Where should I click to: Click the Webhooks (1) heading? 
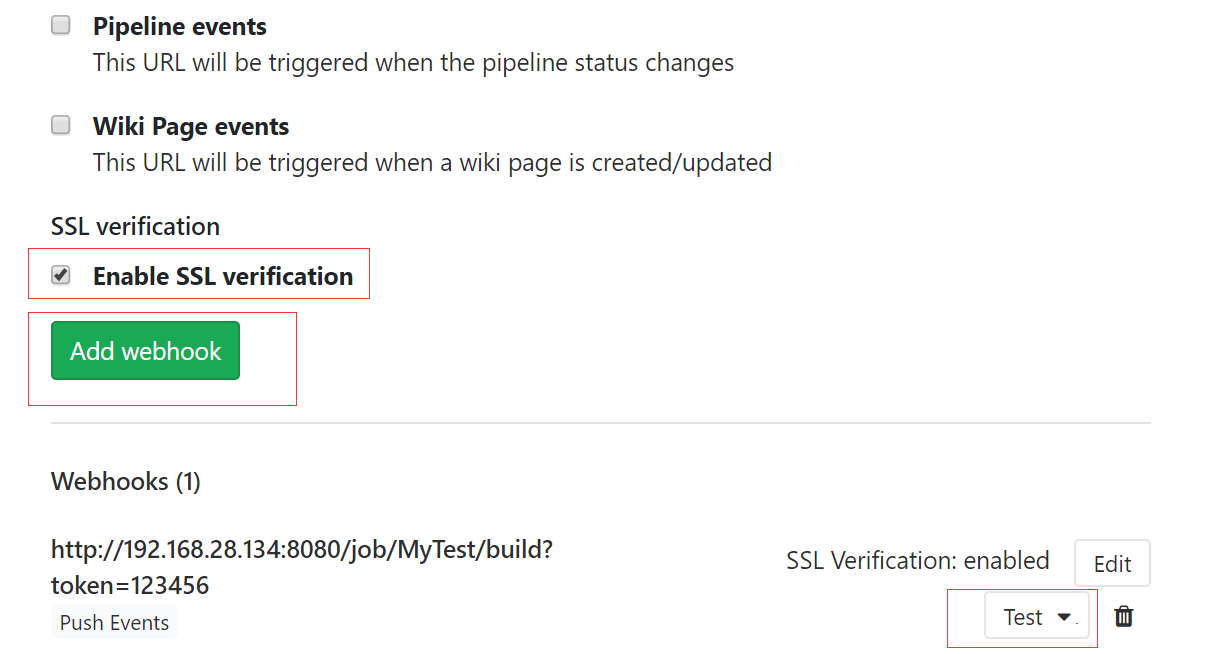[126, 481]
